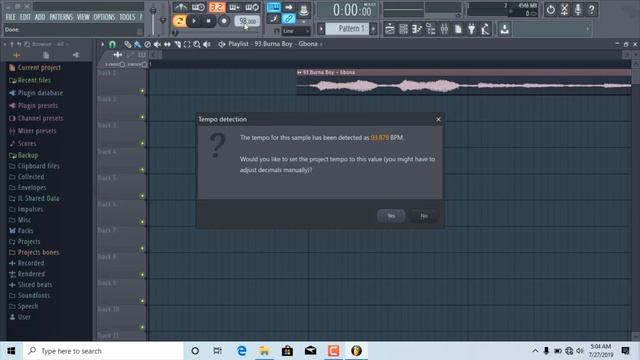Add new pattern with plus beside Pattern 1
640x360 pixels.
[373, 29]
